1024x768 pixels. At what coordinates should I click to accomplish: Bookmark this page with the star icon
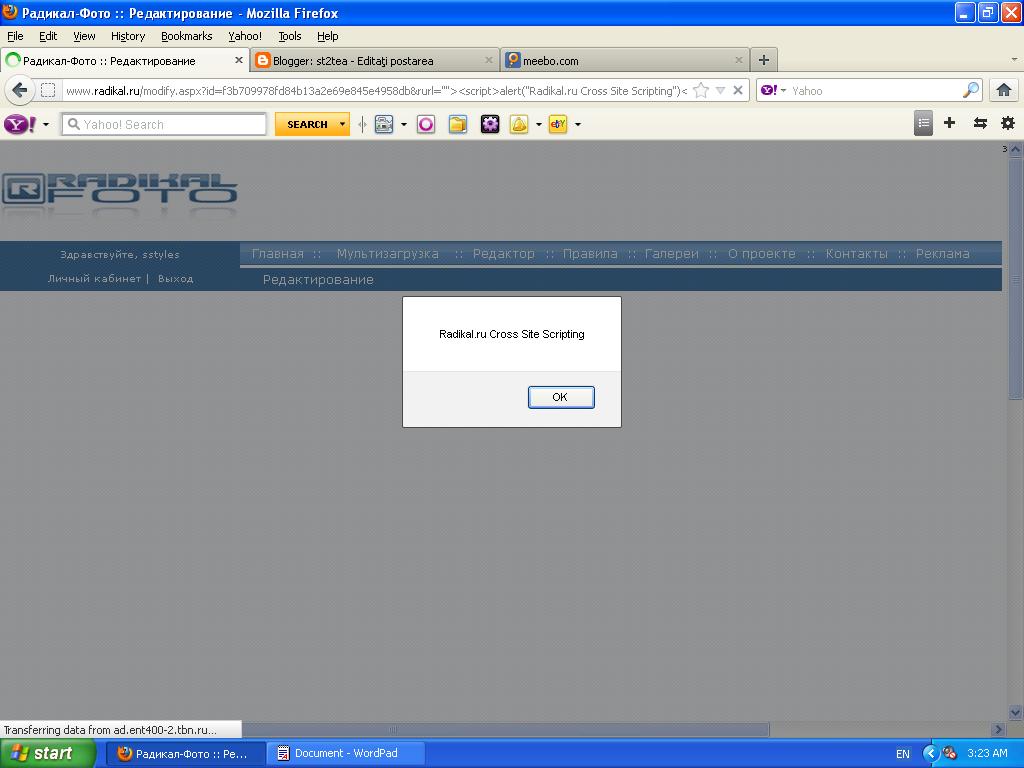coord(701,90)
